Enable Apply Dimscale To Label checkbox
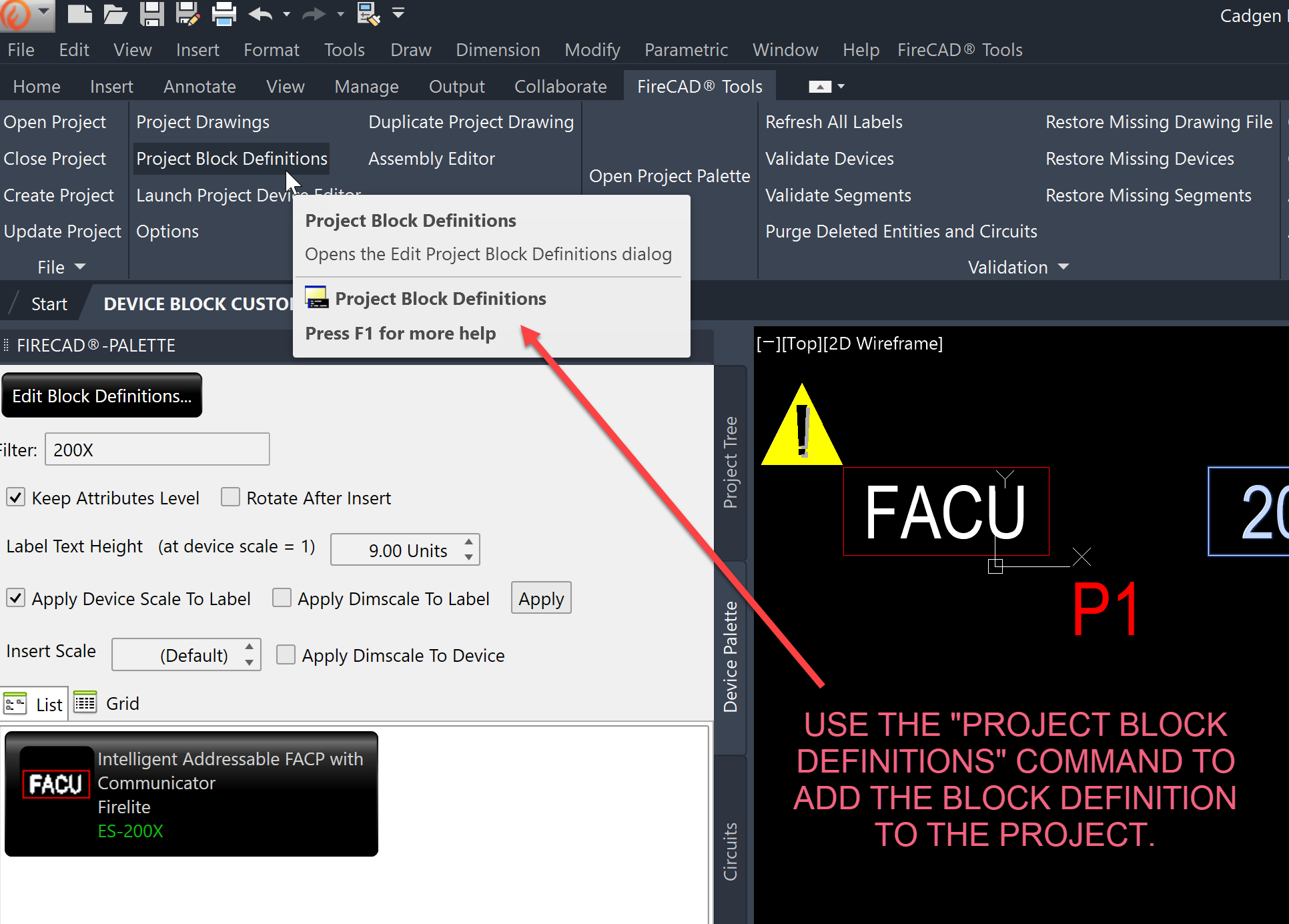The image size is (1289, 924). [x=282, y=598]
